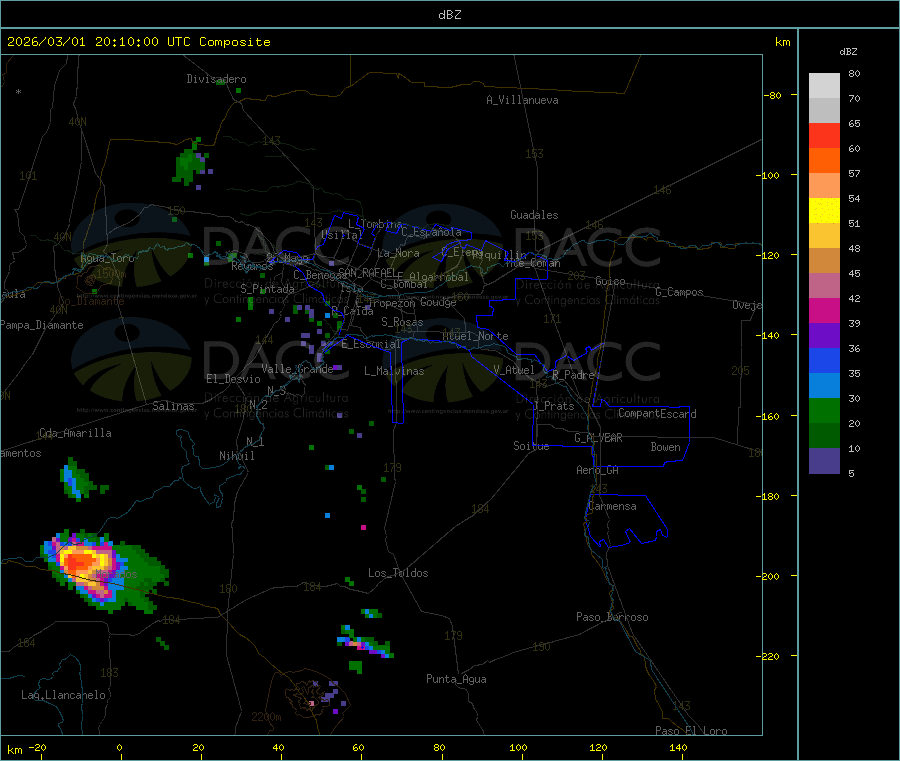The height and width of the screenshot is (761, 900).
Task: Click the Aero_GA label
Action: point(598,470)
